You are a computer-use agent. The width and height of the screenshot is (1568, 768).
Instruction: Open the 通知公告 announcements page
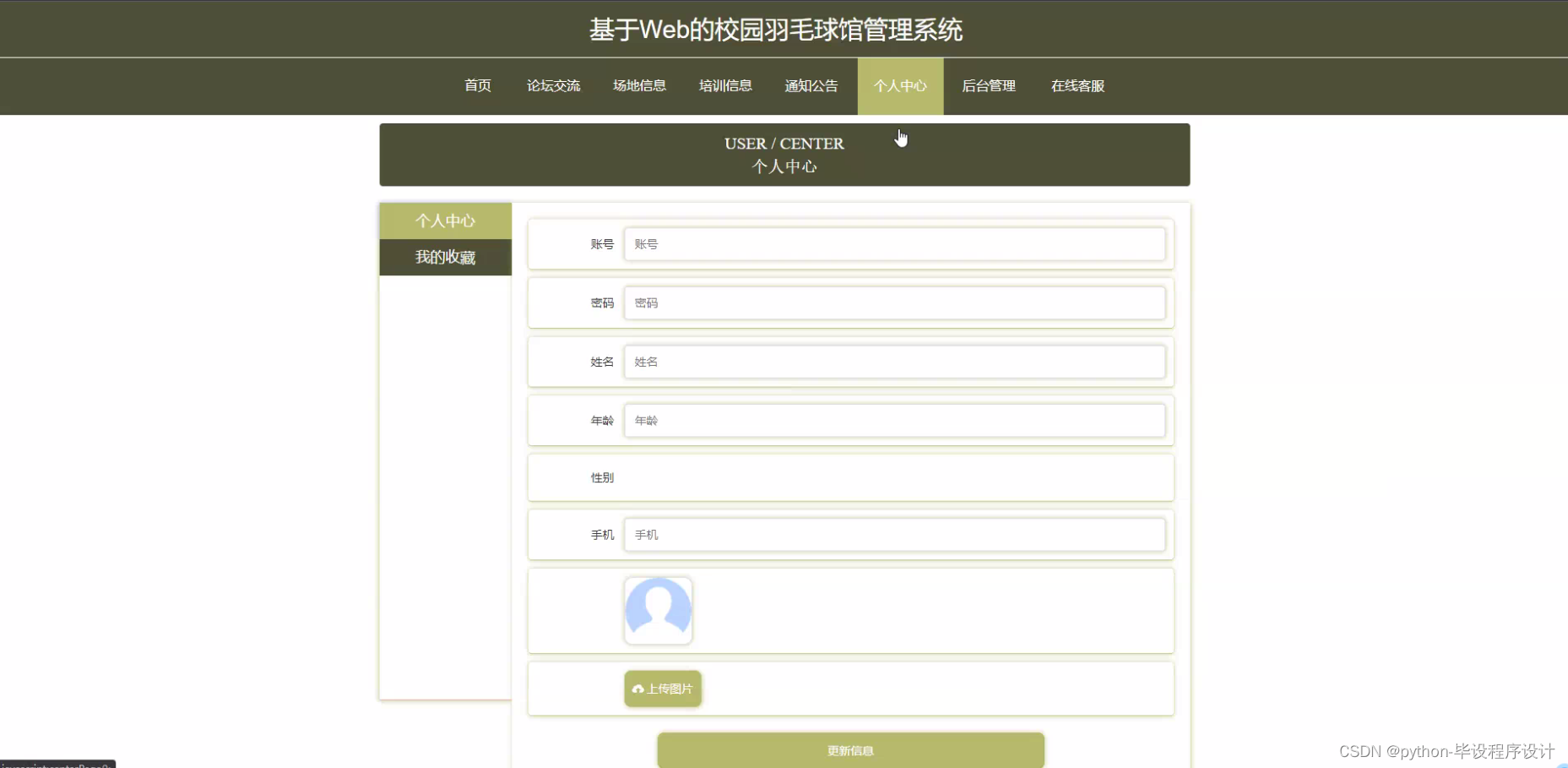[x=811, y=85]
